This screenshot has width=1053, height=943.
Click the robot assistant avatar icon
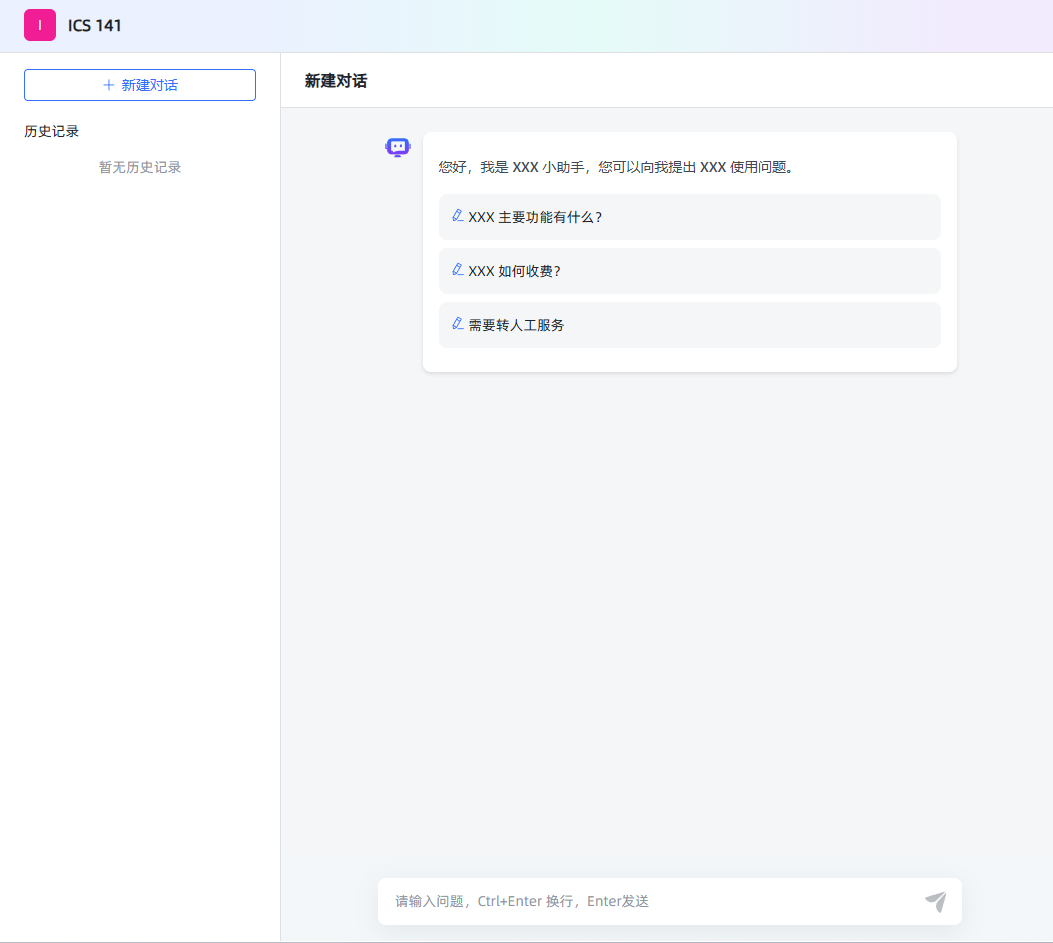(x=398, y=146)
